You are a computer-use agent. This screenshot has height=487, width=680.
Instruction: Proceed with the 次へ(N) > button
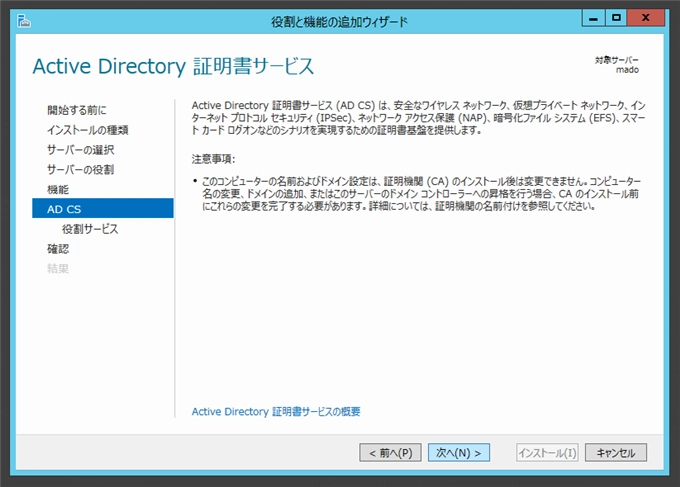(459, 453)
